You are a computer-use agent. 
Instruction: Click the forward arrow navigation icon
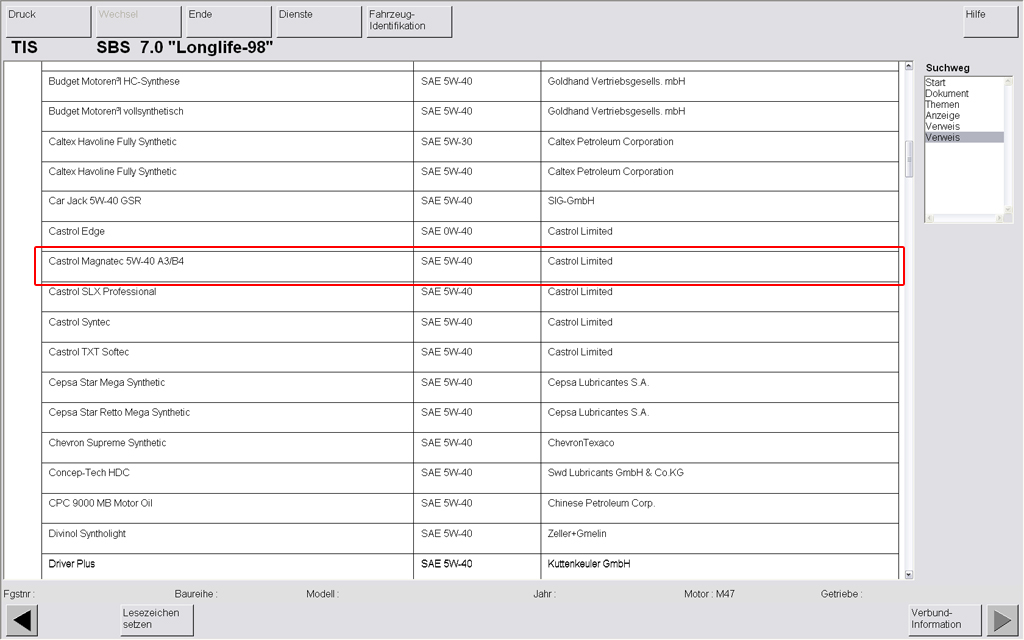click(1003, 620)
